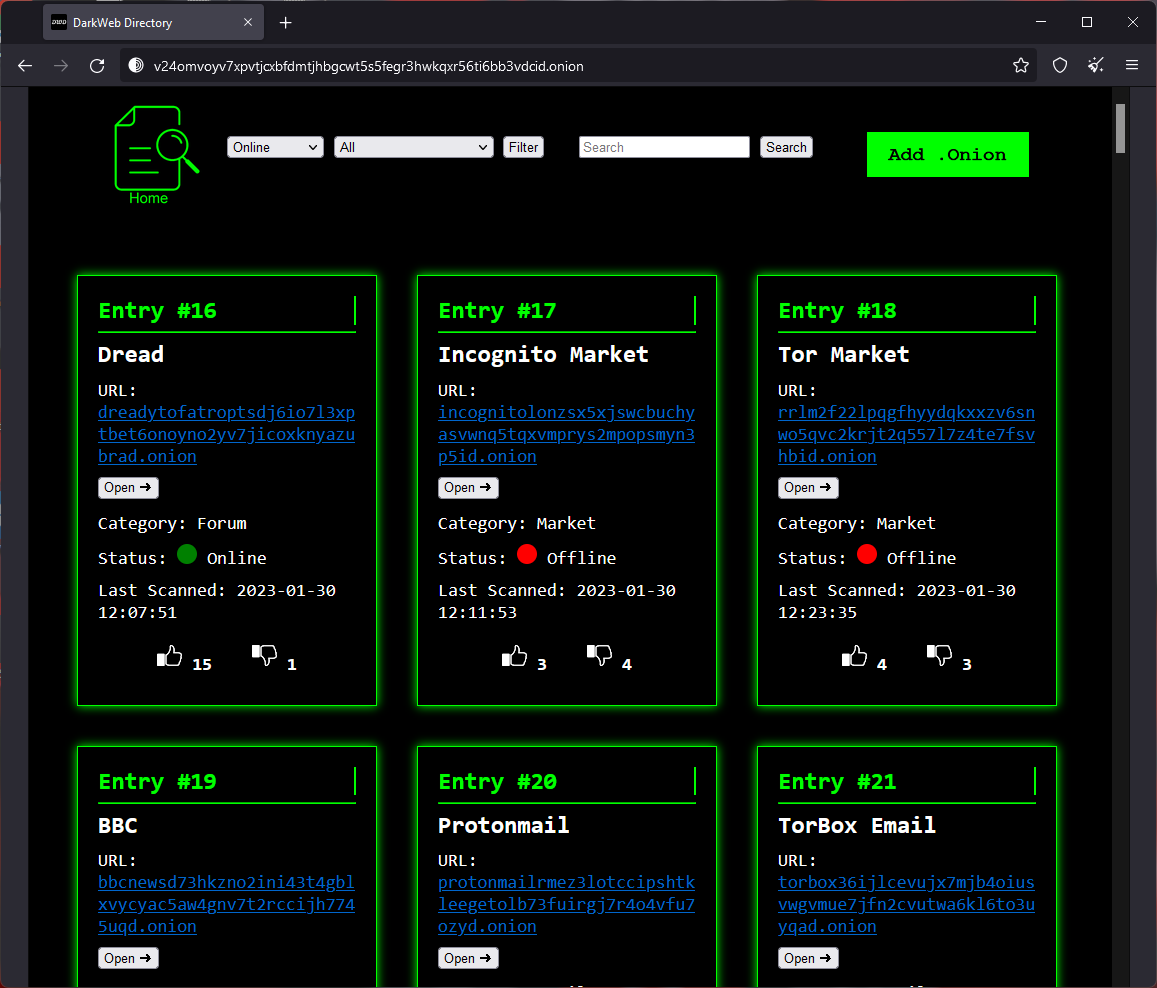This screenshot has width=1157, height=988.
Task: Bookmark this page with star icon
Action: 1020,66
